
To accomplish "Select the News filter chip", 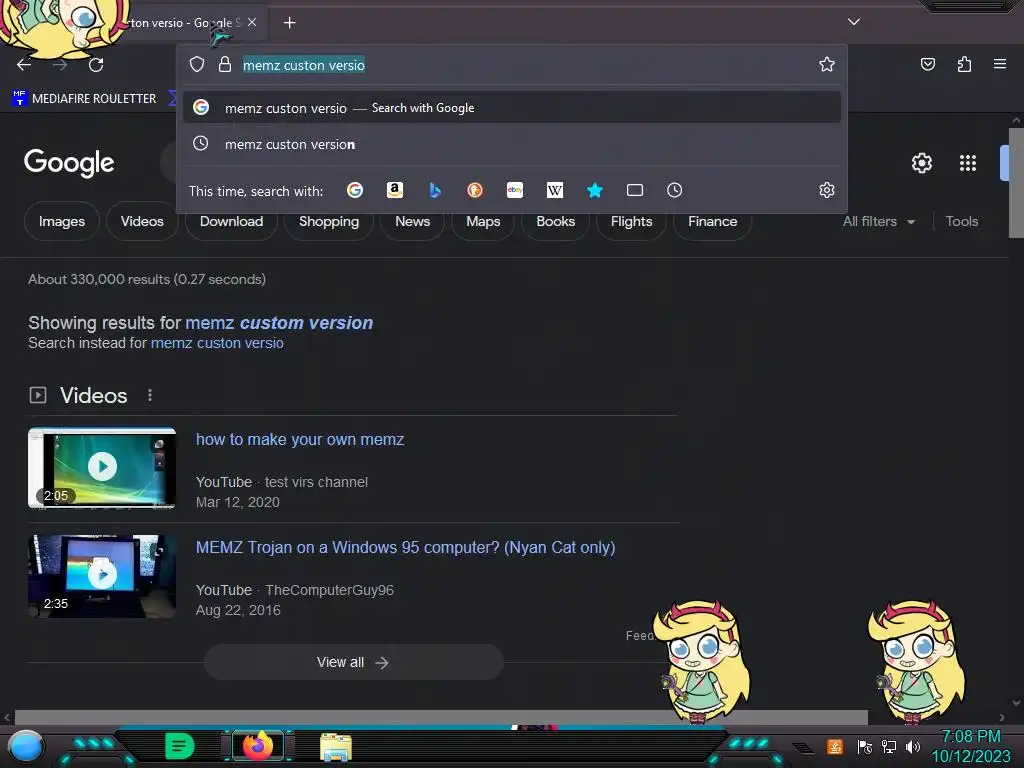I will pyautogui.click(x=412, y=221).
